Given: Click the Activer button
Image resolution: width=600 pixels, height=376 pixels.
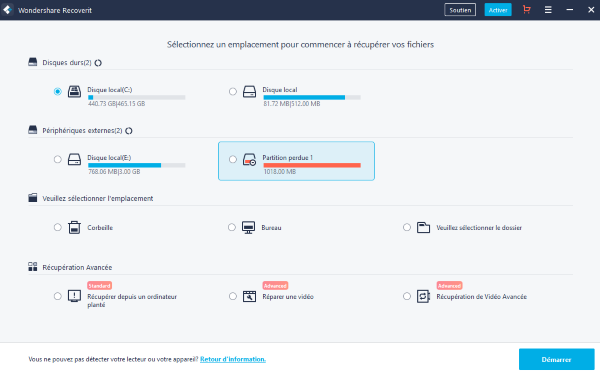Looking at the screenshot, I should click(x=498, y=10).
